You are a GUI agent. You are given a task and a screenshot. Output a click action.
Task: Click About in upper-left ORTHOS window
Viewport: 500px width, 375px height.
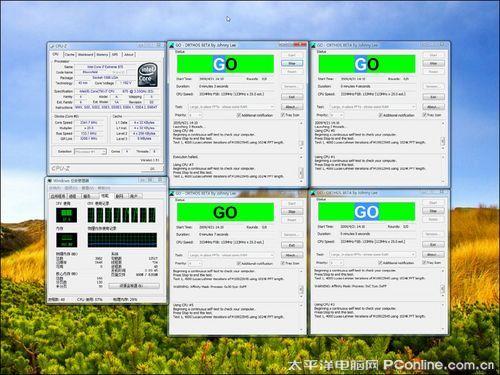pyautogui.click(x=292, y=107)
